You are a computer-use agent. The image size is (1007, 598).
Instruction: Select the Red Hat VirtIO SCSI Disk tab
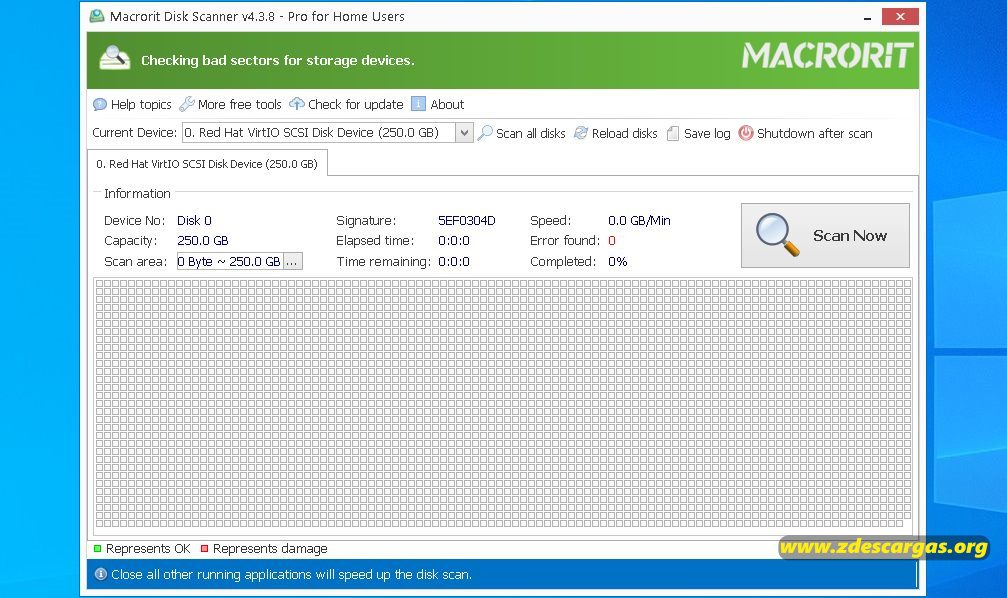pyautogui.click(x=207, y=164)
